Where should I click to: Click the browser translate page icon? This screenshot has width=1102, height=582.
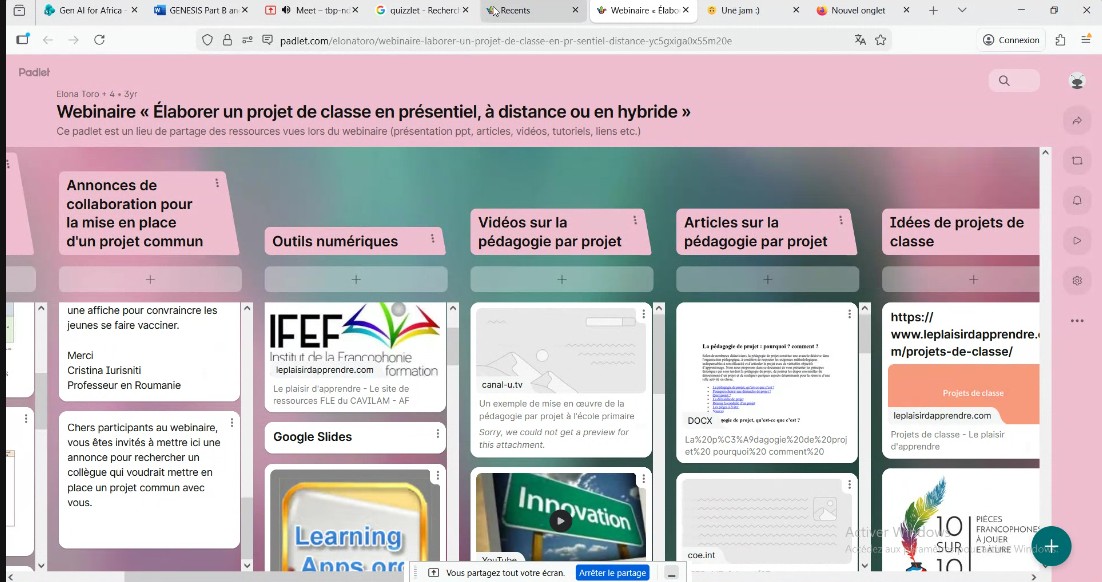tap(860, 40)
